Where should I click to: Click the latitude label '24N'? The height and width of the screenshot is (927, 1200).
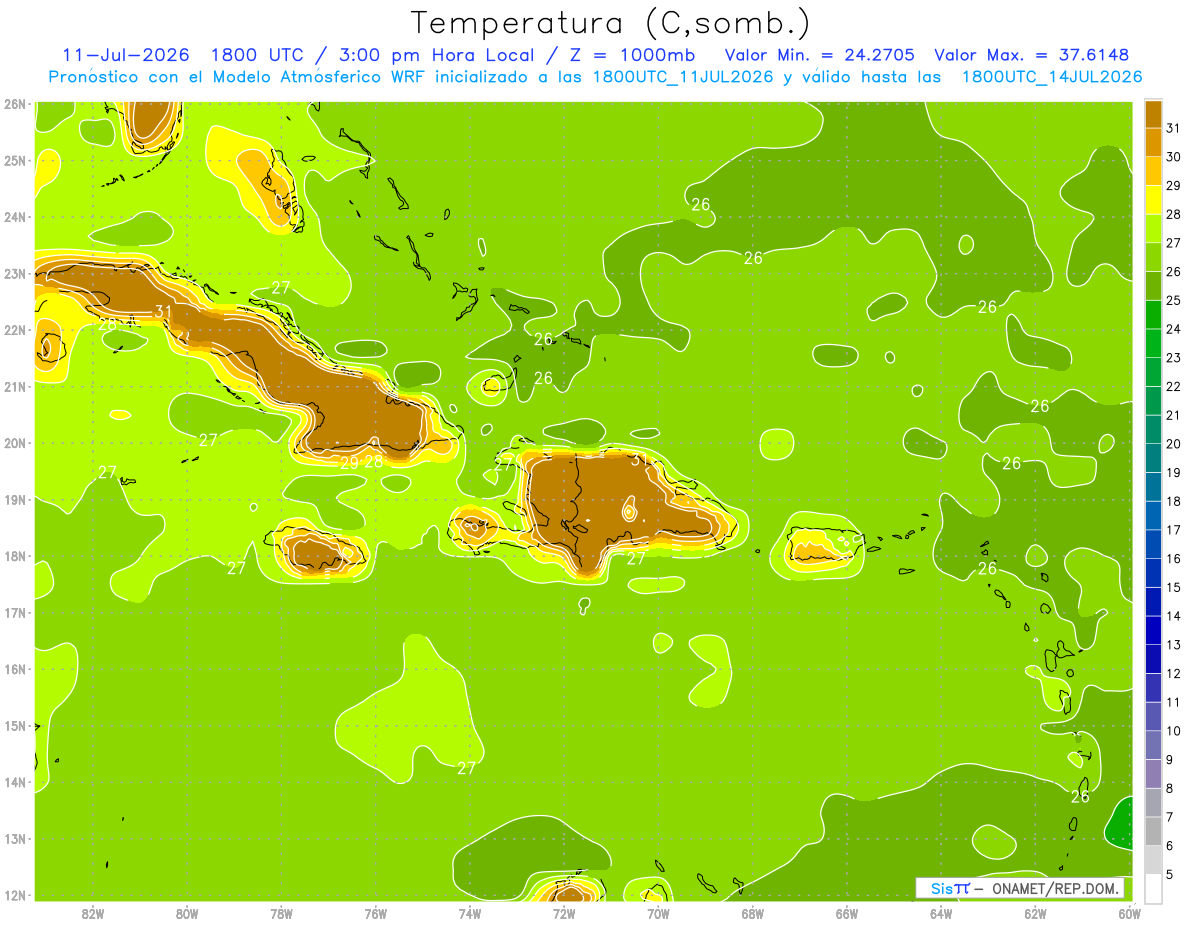15,217
